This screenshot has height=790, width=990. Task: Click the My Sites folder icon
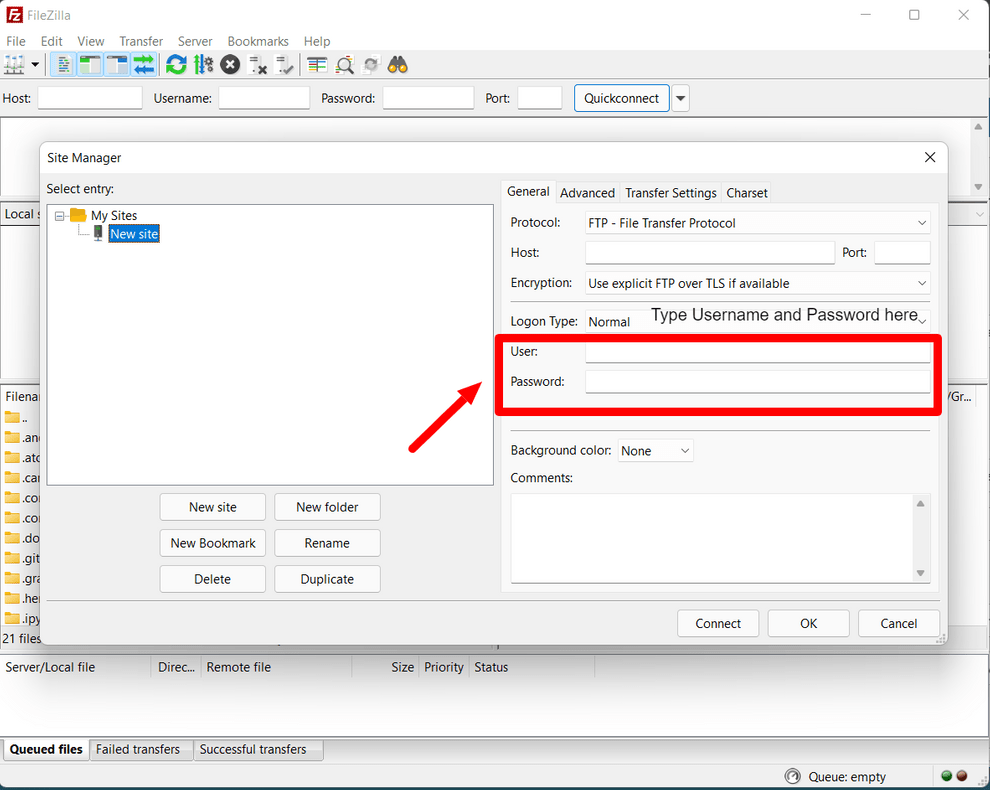[78, 215]
